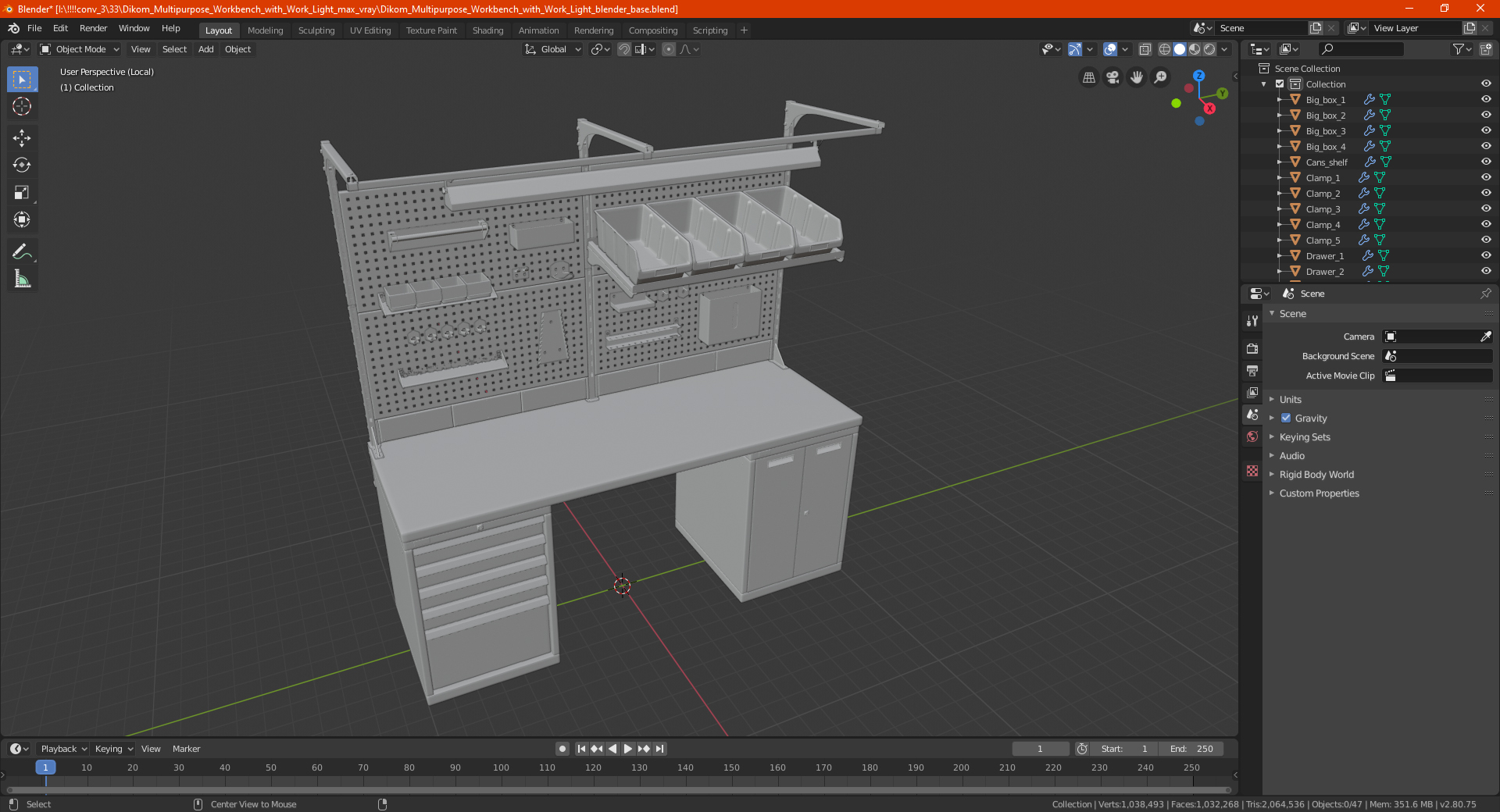Image resolution: width=1500 pixels, height=812 pixels.
Task: Activate the Transform tool
Action: (x=22, y=220)
